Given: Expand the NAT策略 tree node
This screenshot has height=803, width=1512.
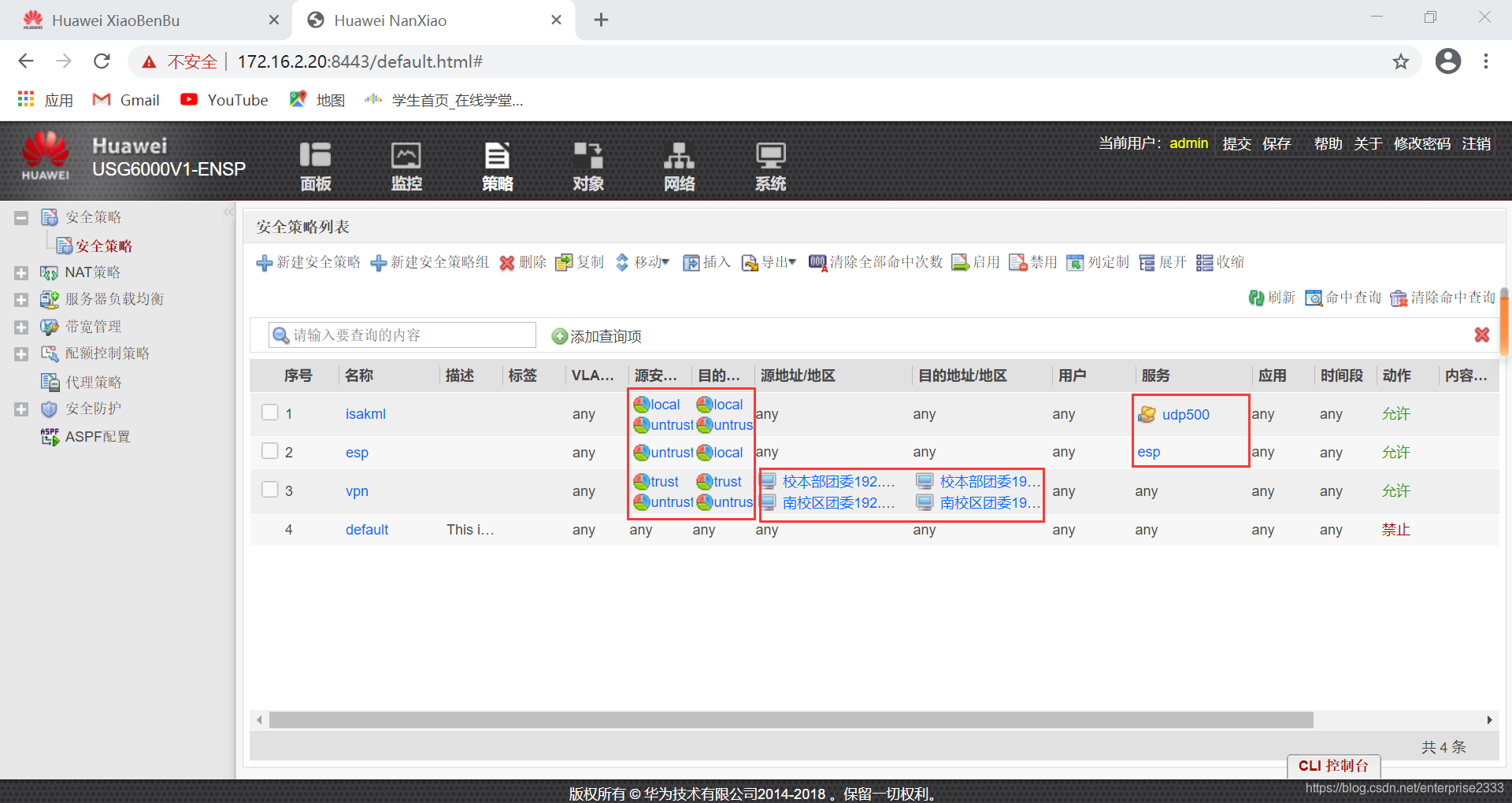Looking at the screenshot, I should (x=21, y=273).
